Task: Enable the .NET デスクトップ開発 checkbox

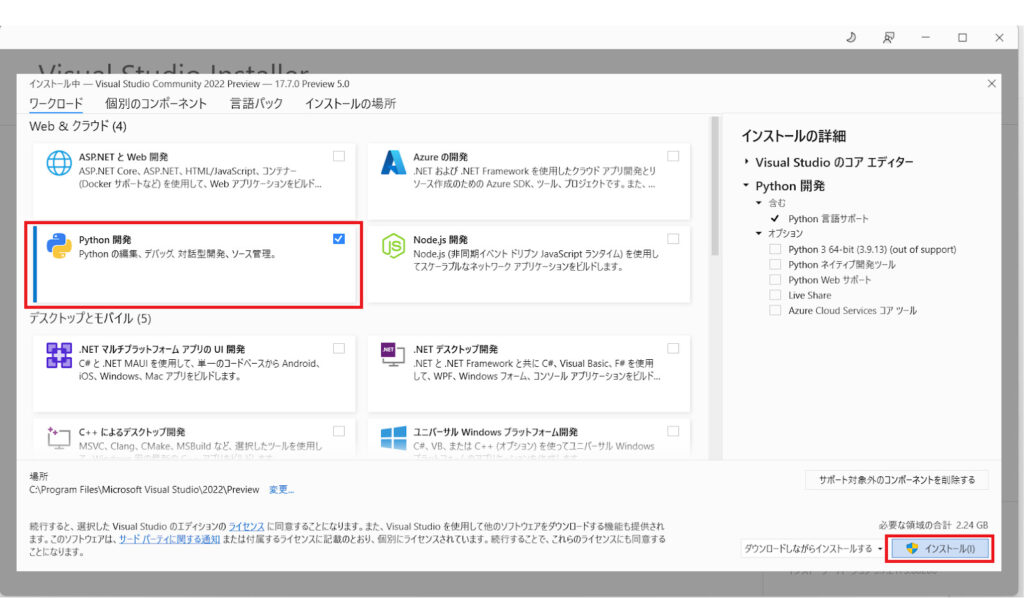Action: [673, 348]
